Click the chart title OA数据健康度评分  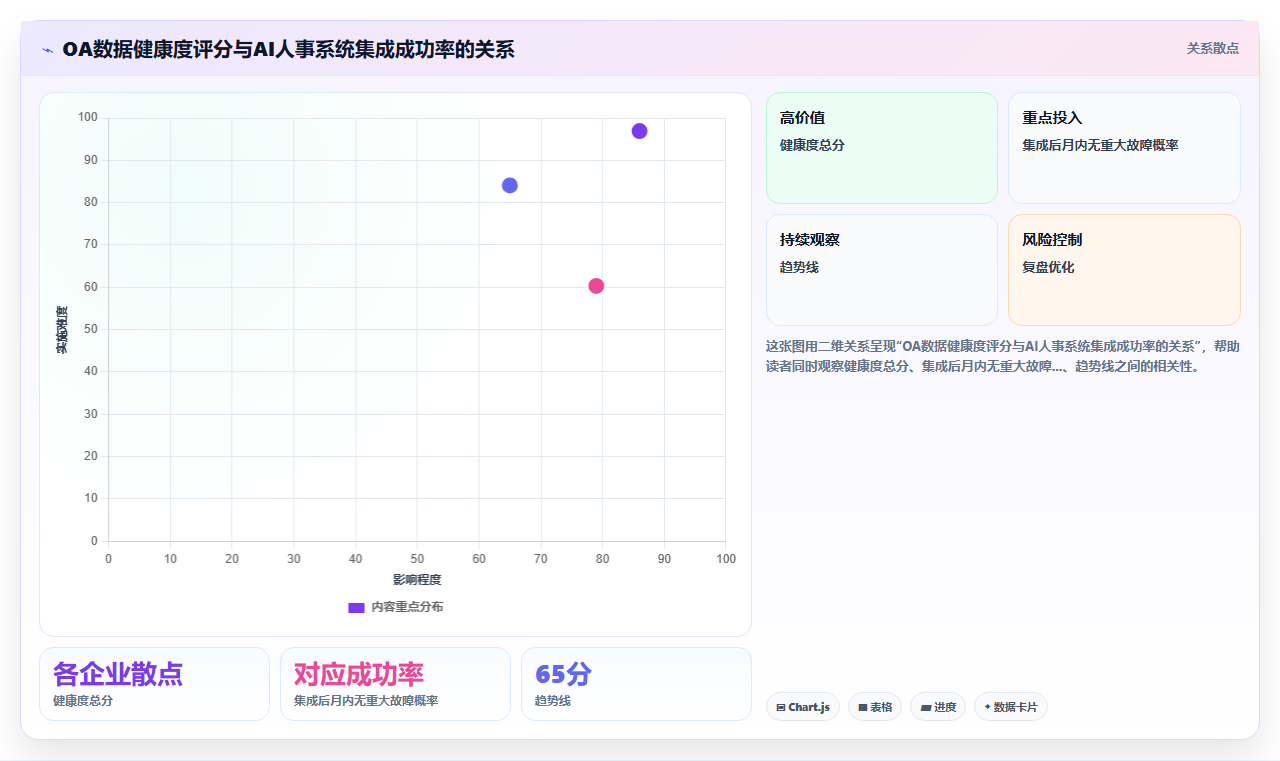[288, 49]
